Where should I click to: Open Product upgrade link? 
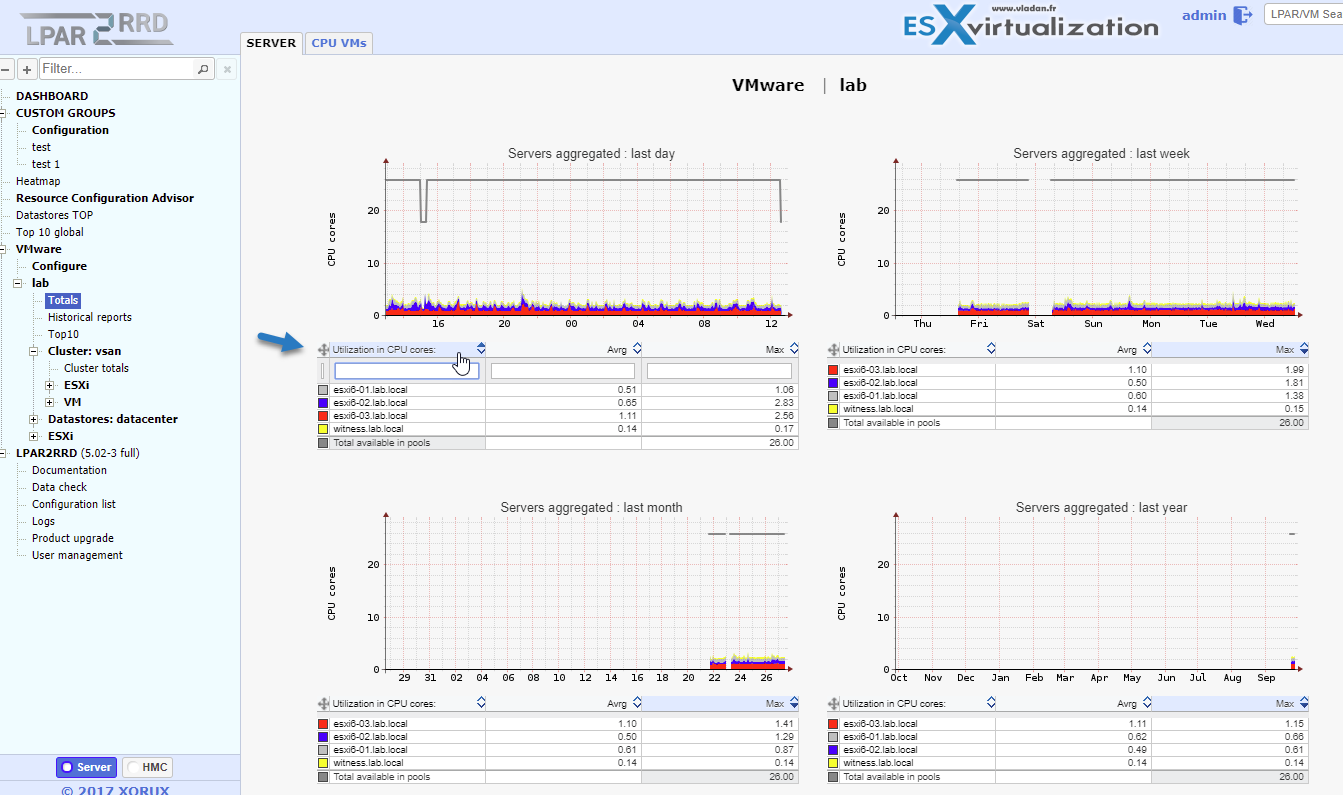pyautogui.click(x=73, y=538)
